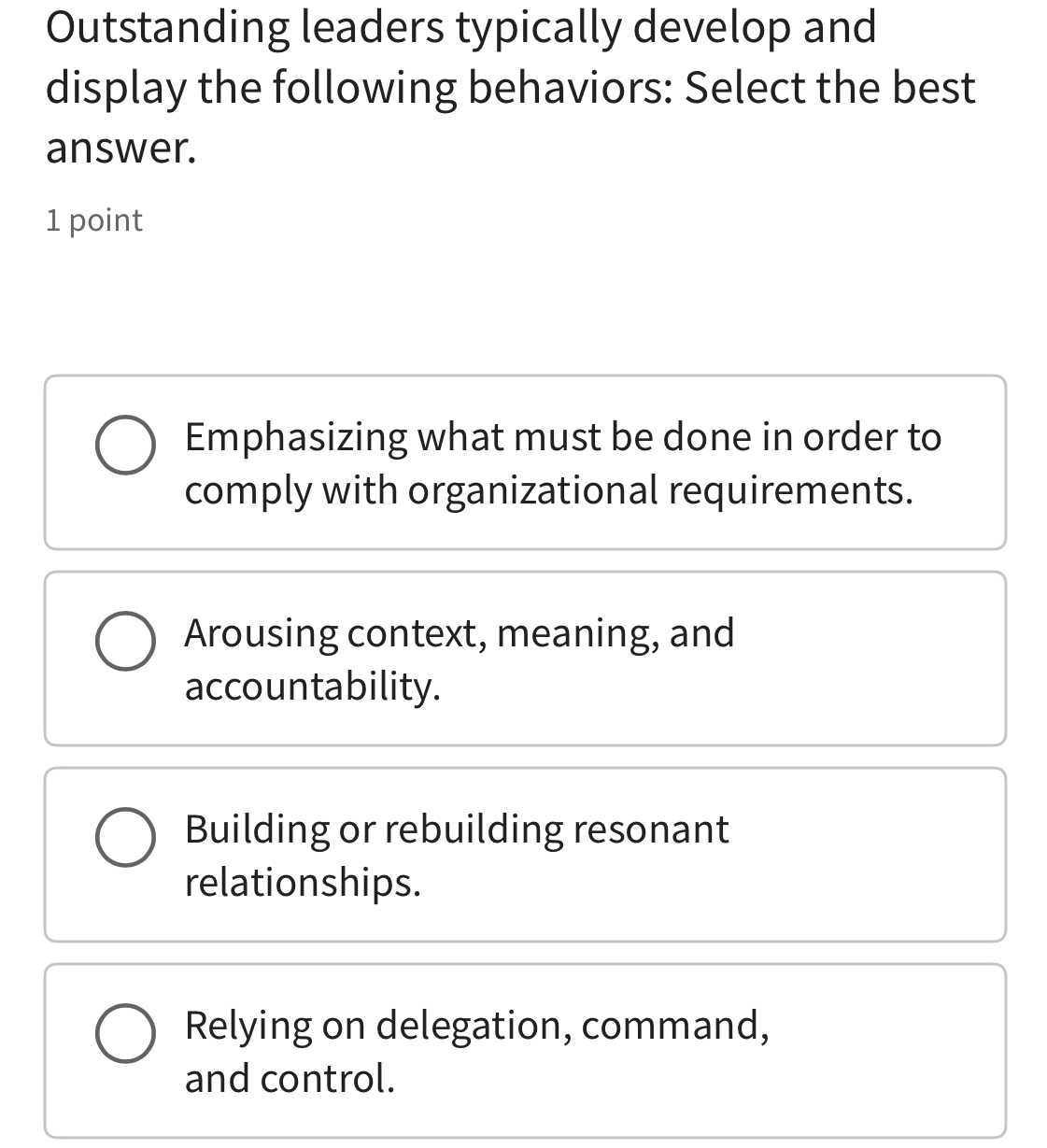Select the radio button beside 'Relying on delegation, command, and control'

(x=125, y=1033)
